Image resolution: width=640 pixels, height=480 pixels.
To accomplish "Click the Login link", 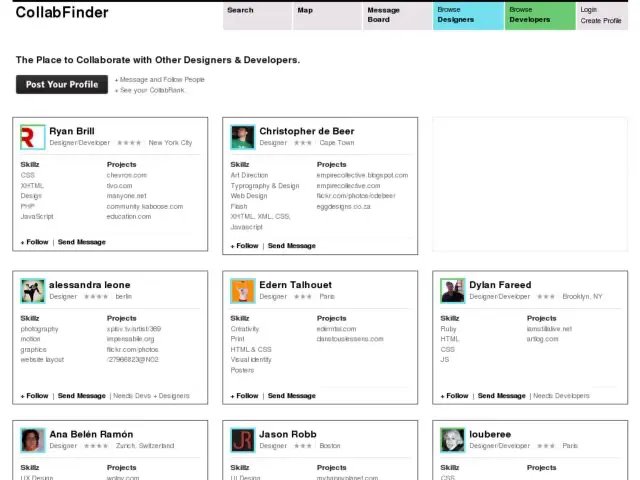I will [x=588, y=10].
